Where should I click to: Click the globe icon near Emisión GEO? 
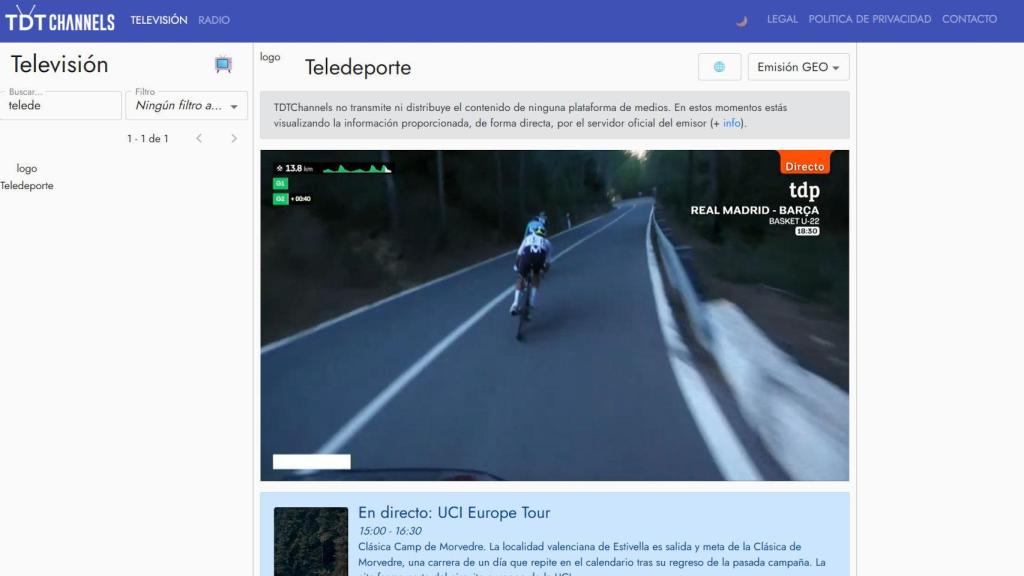tap(721, 66)
